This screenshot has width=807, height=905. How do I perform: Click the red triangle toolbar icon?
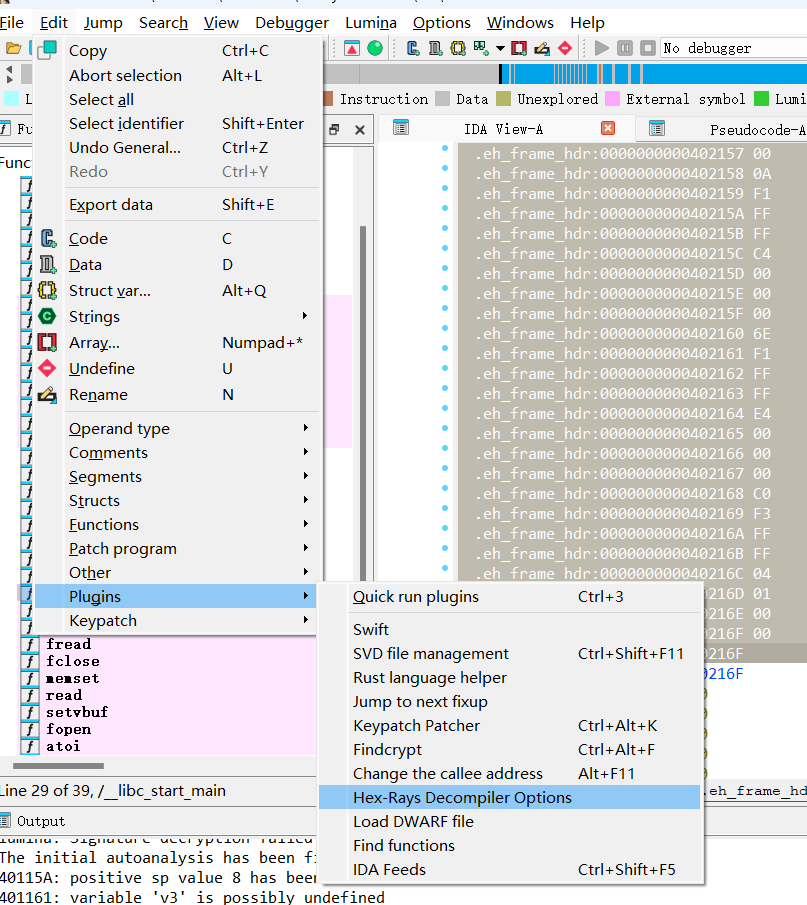click(352, 48)
